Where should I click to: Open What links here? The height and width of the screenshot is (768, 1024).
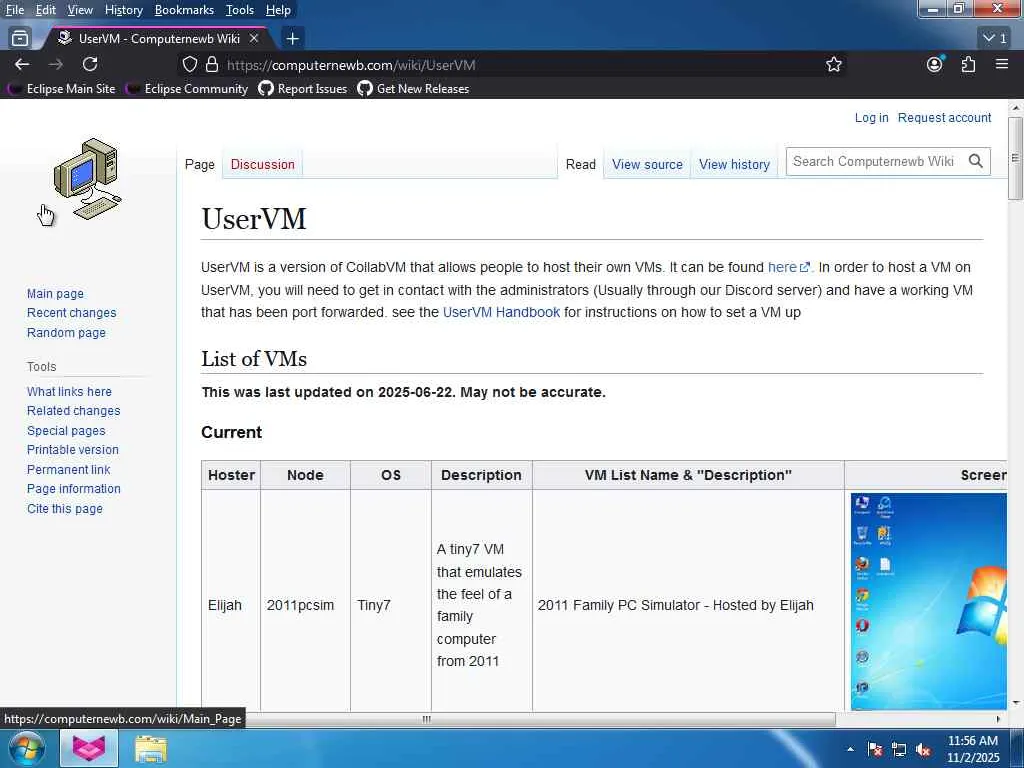click(69, 391)
